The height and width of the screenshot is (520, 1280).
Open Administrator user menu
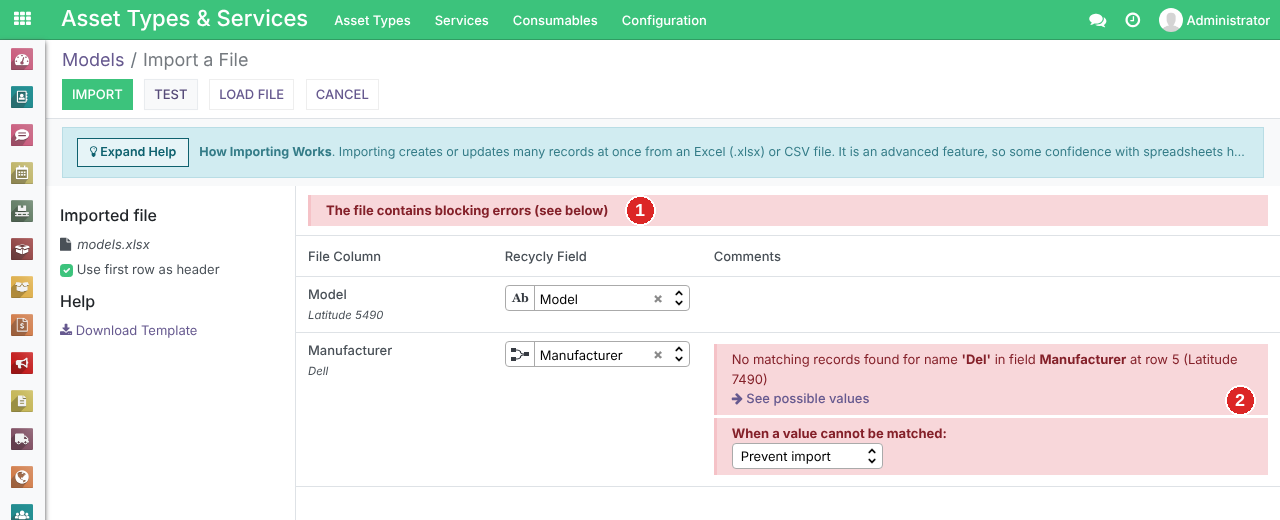click(x=1214, y=20)
